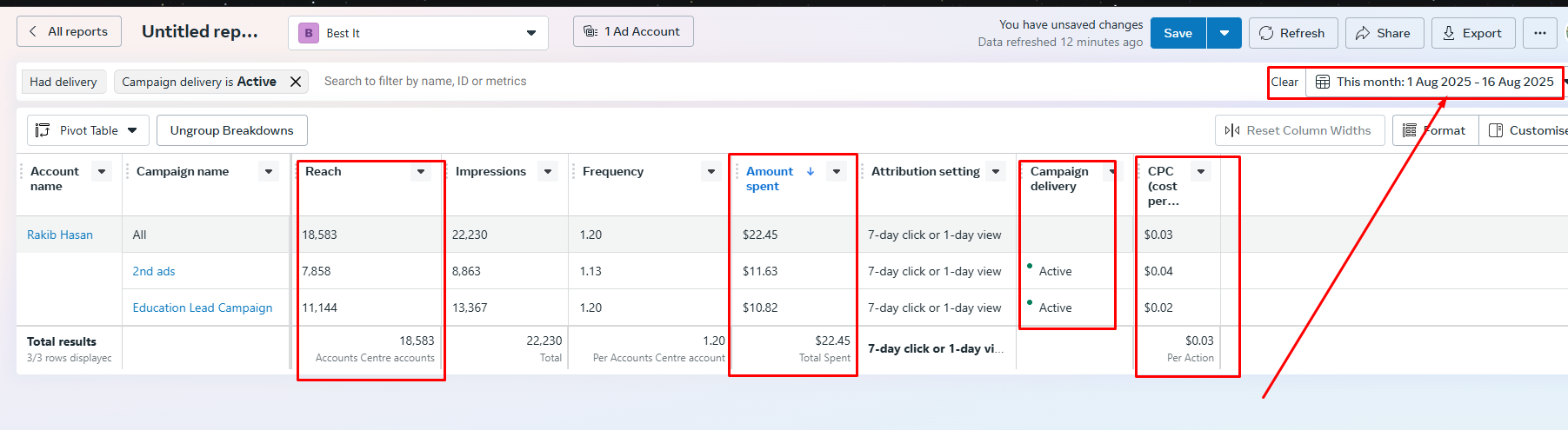Click the calendar icon in date range
The image size is (1568, 430).
click(x=1322, y=82)
